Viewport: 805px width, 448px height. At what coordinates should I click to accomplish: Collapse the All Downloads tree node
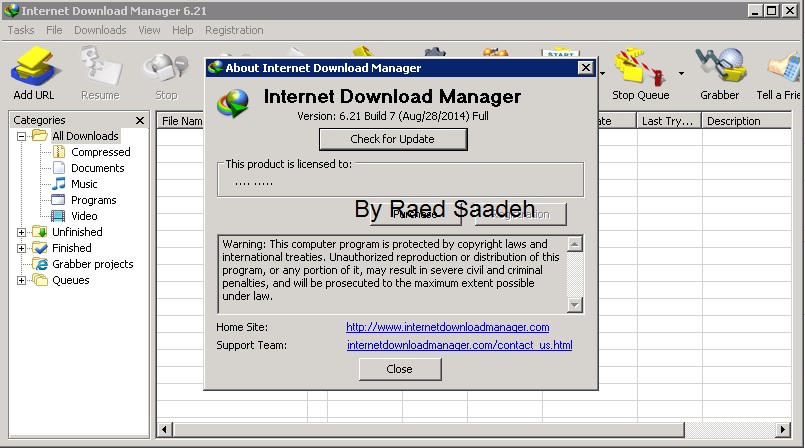pos(22,136)
